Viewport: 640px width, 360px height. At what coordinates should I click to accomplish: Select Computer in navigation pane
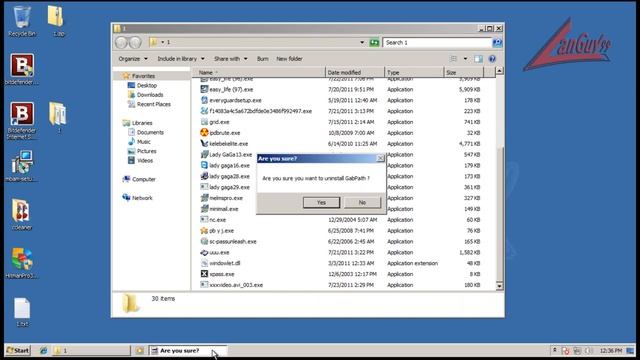(143, 179)
